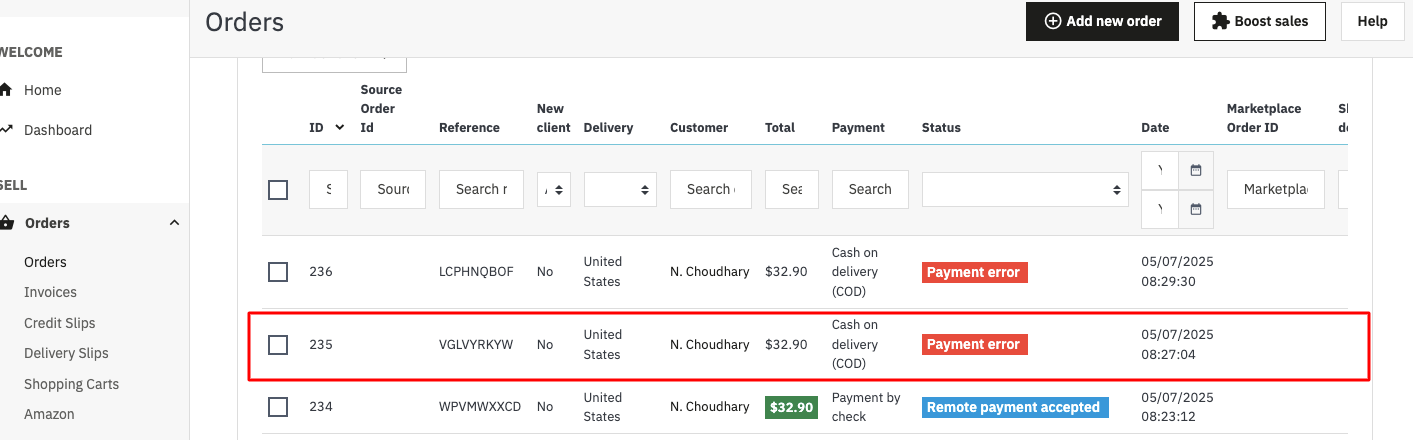Open the calendar picker for Date to
The width and height of the screenshot is (1413, 440).
pyautogui.click(x=1196, y=209)
